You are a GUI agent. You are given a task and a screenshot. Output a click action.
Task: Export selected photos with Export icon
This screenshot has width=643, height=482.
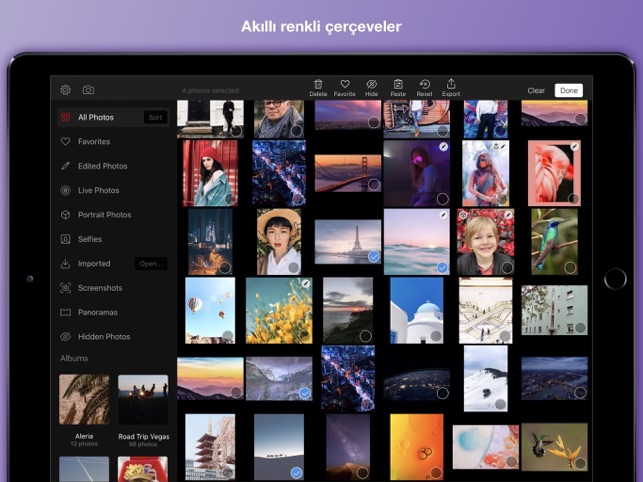(451, 88)
